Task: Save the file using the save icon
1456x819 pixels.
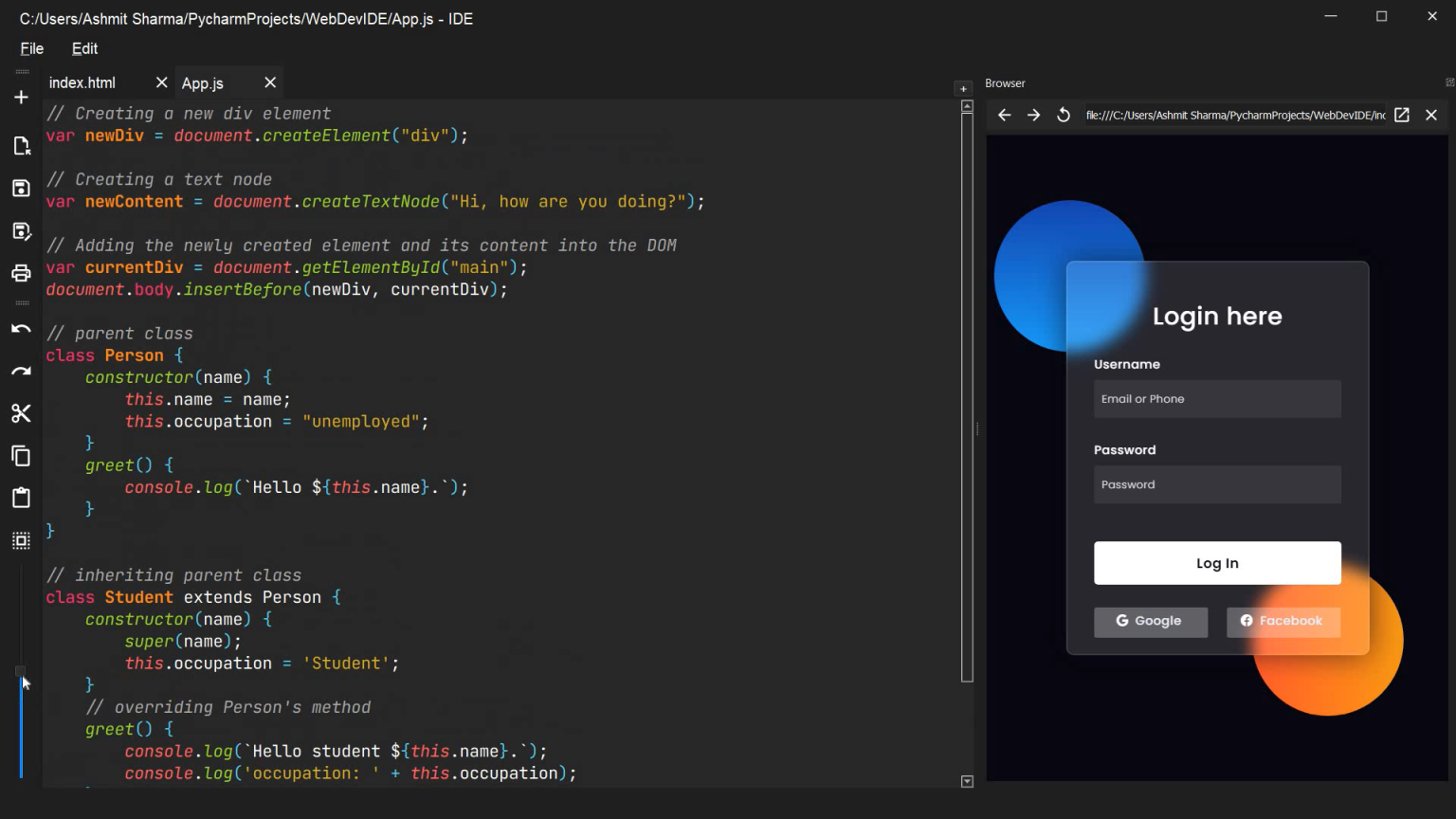Action: click(x=21, y=188)
